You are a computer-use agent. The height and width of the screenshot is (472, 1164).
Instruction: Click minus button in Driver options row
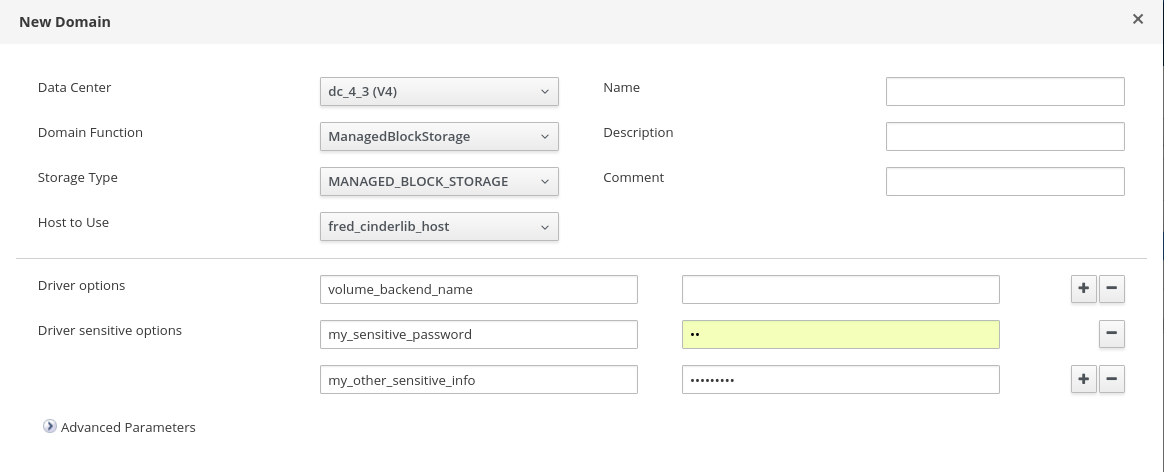(x=1112, y=290)
